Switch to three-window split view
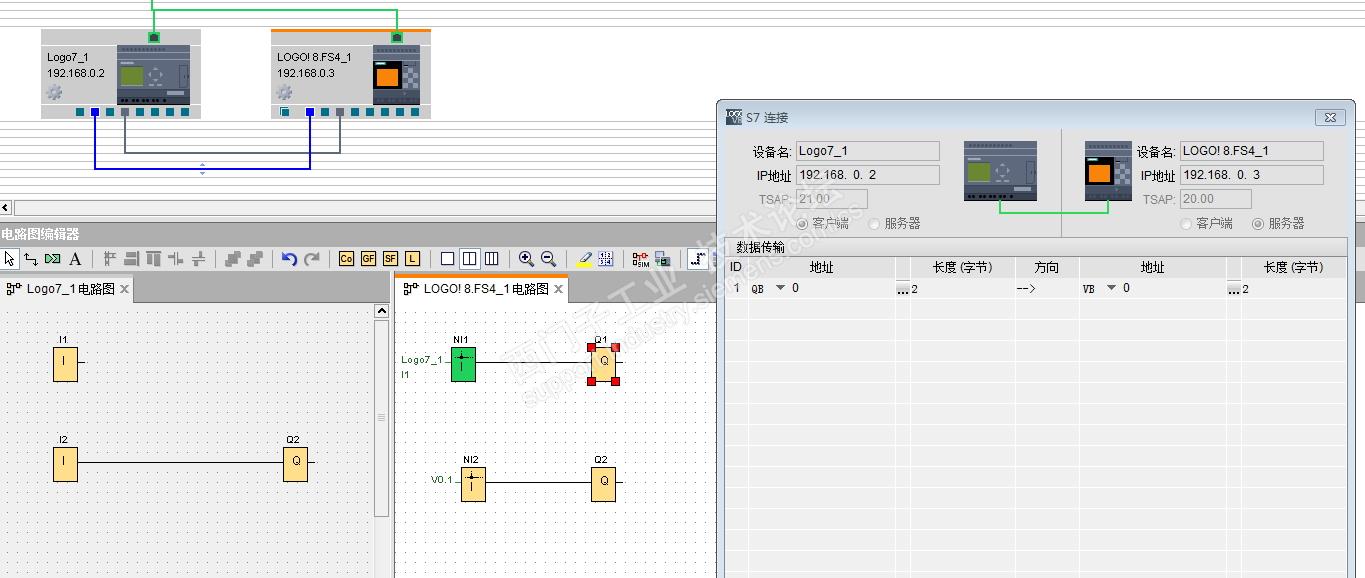 [491, 259]
